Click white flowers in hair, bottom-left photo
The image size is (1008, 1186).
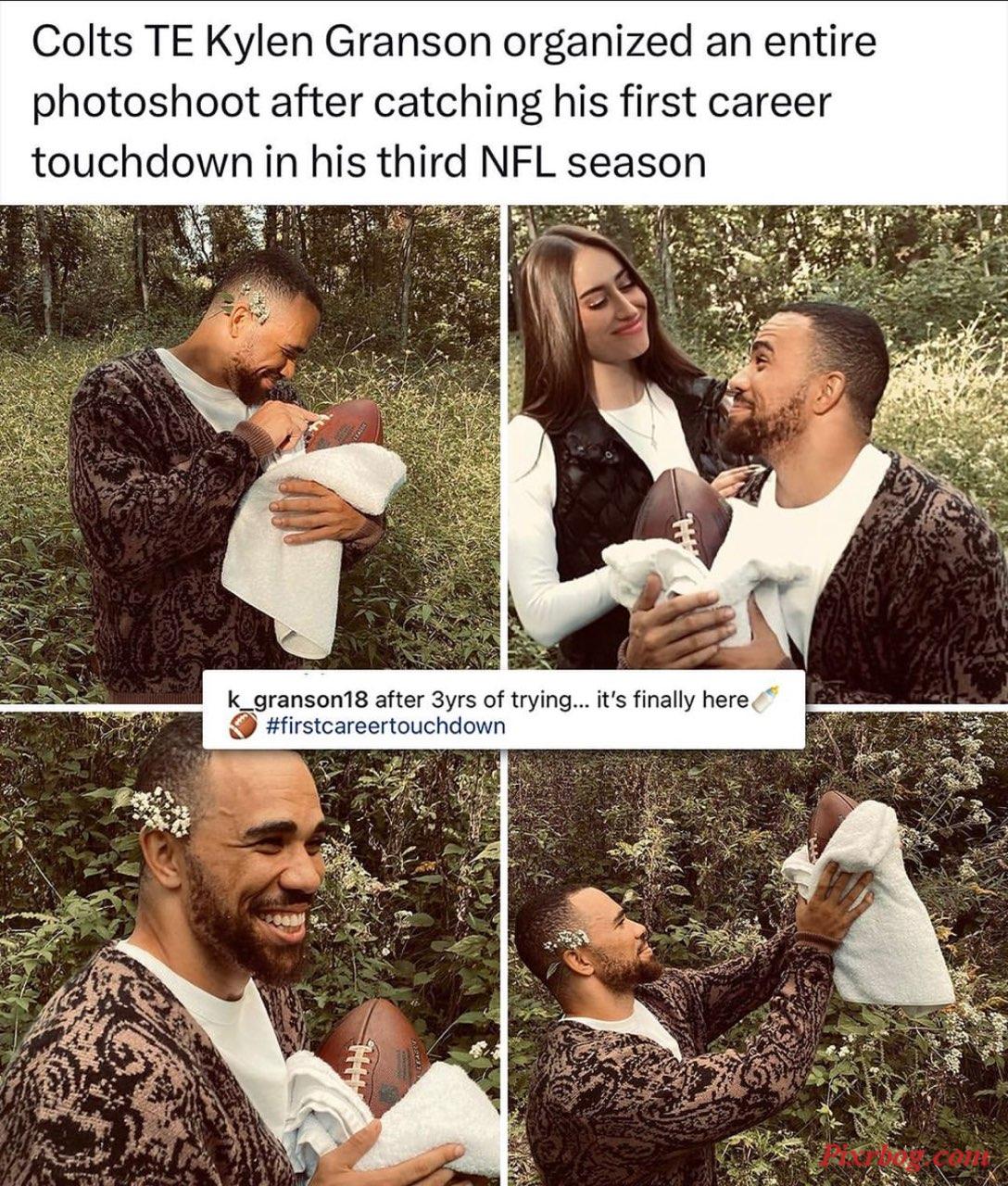[161, 811]
